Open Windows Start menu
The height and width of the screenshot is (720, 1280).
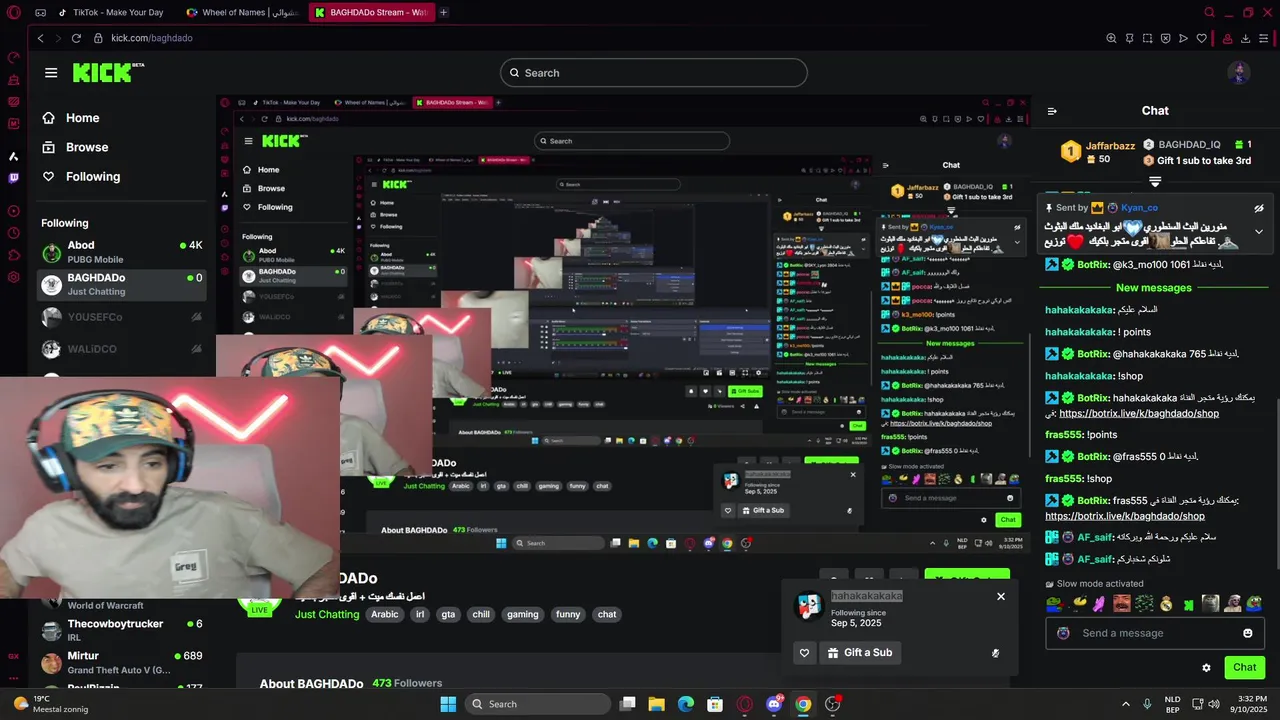tap(448, 704)
